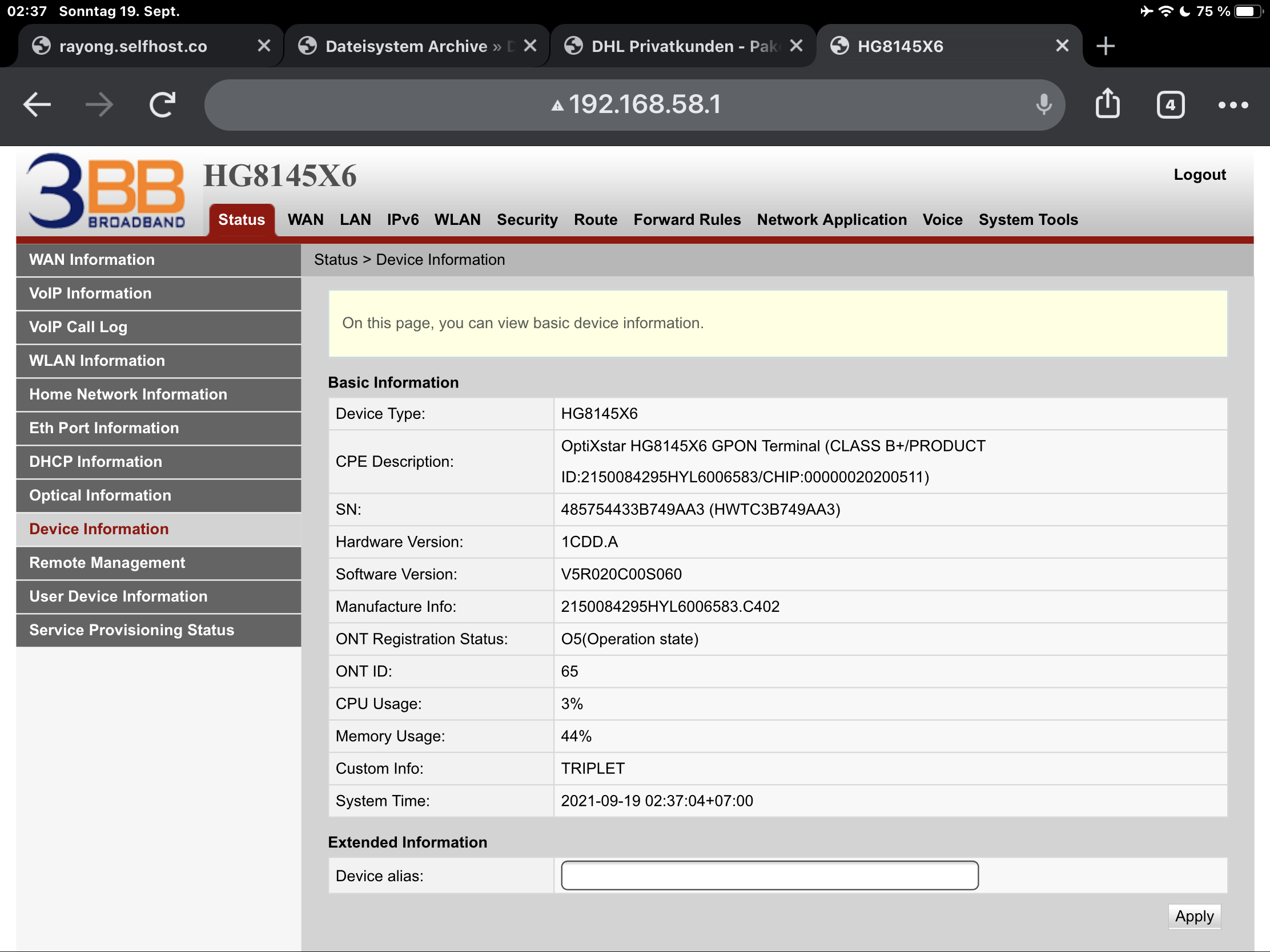Open the Forward Rules menu
Screen dimensions: 1270x952
(x=686, y=220)
